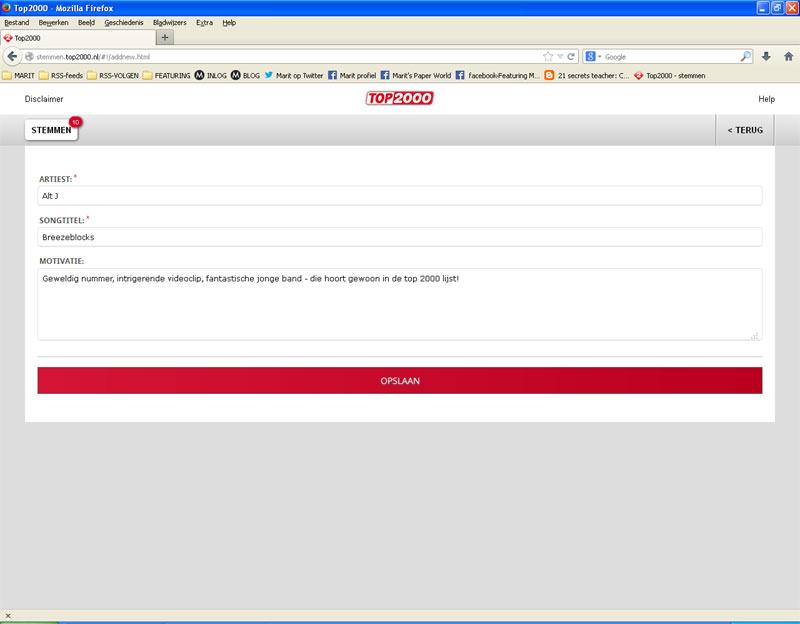Click the TOP2000 logo in the header
Viewport: 800px width, 624px height.
pyautogui.click(x=400, y=99)
